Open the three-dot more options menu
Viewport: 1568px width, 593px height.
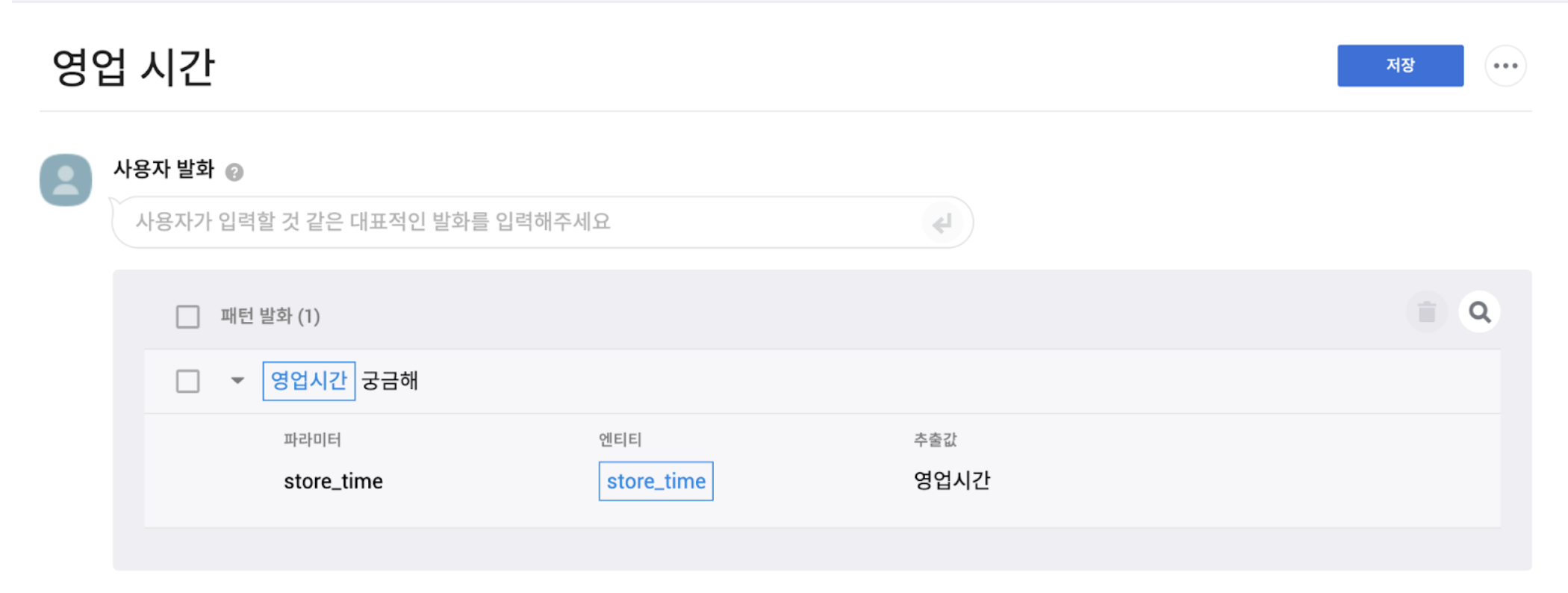tap(1505, 66)
